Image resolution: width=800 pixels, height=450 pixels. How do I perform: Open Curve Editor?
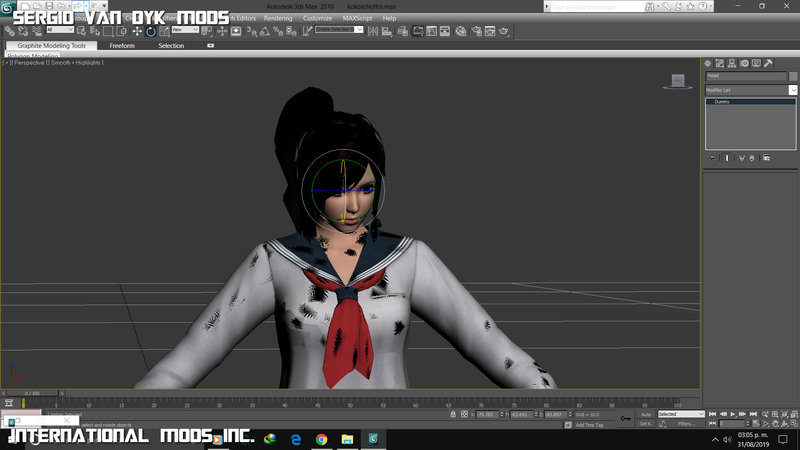[432, 31]
